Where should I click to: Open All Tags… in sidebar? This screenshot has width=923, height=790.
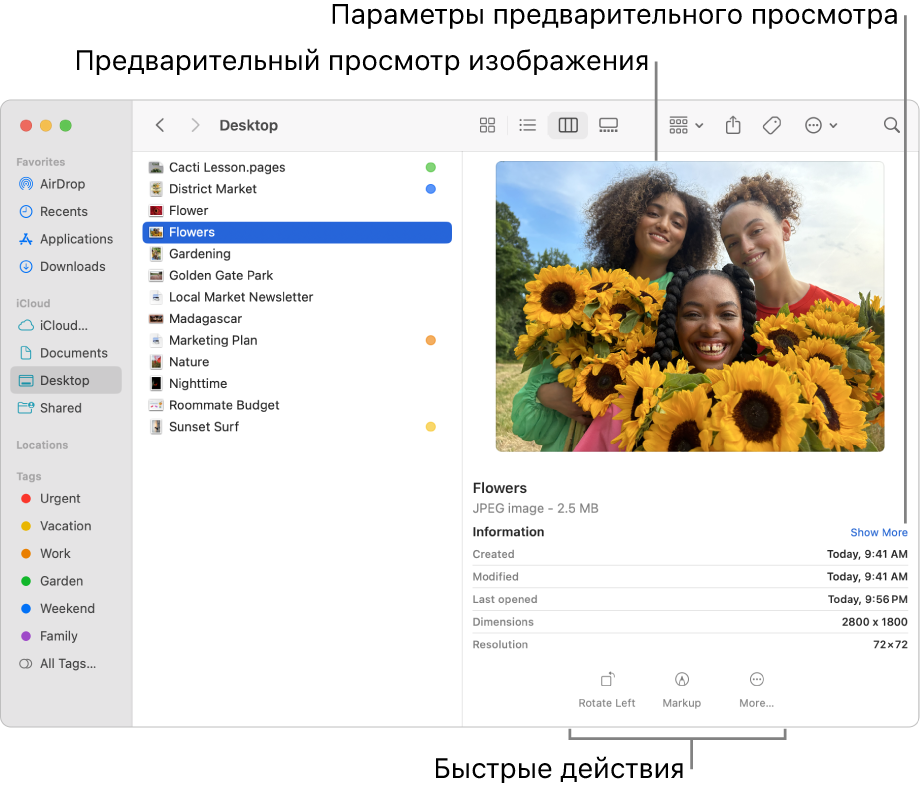coord(66,663)
